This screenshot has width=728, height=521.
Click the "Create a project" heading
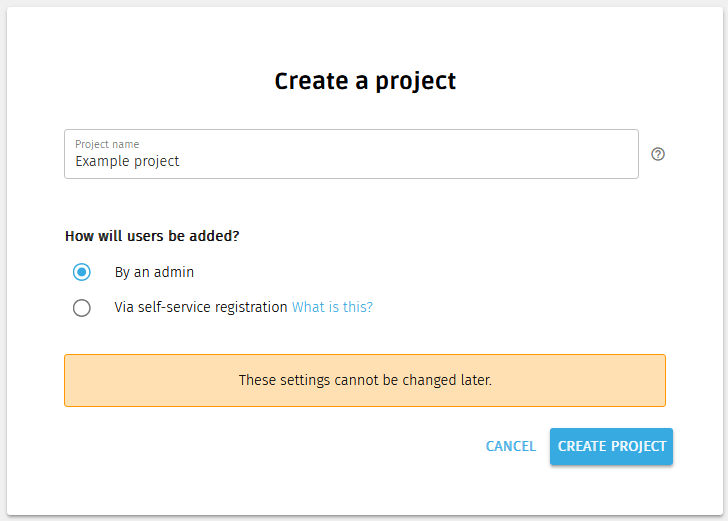click(x=365, y=81)
